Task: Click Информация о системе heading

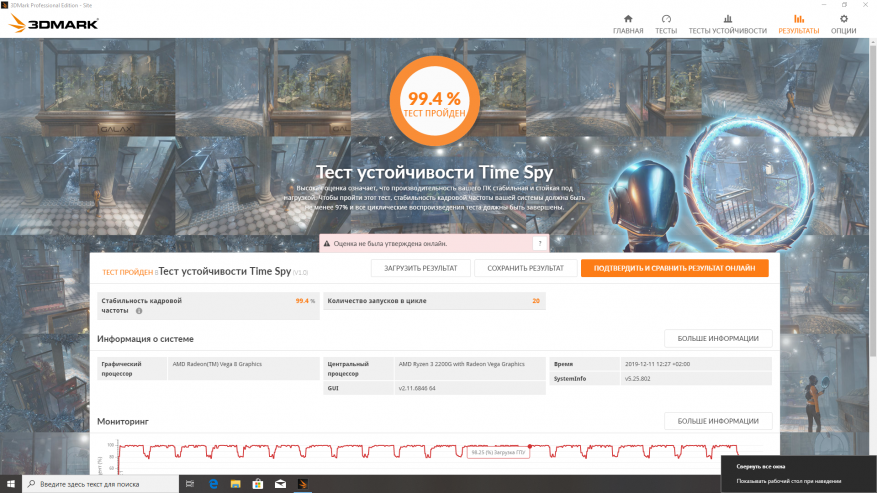Action: (145, 339)
